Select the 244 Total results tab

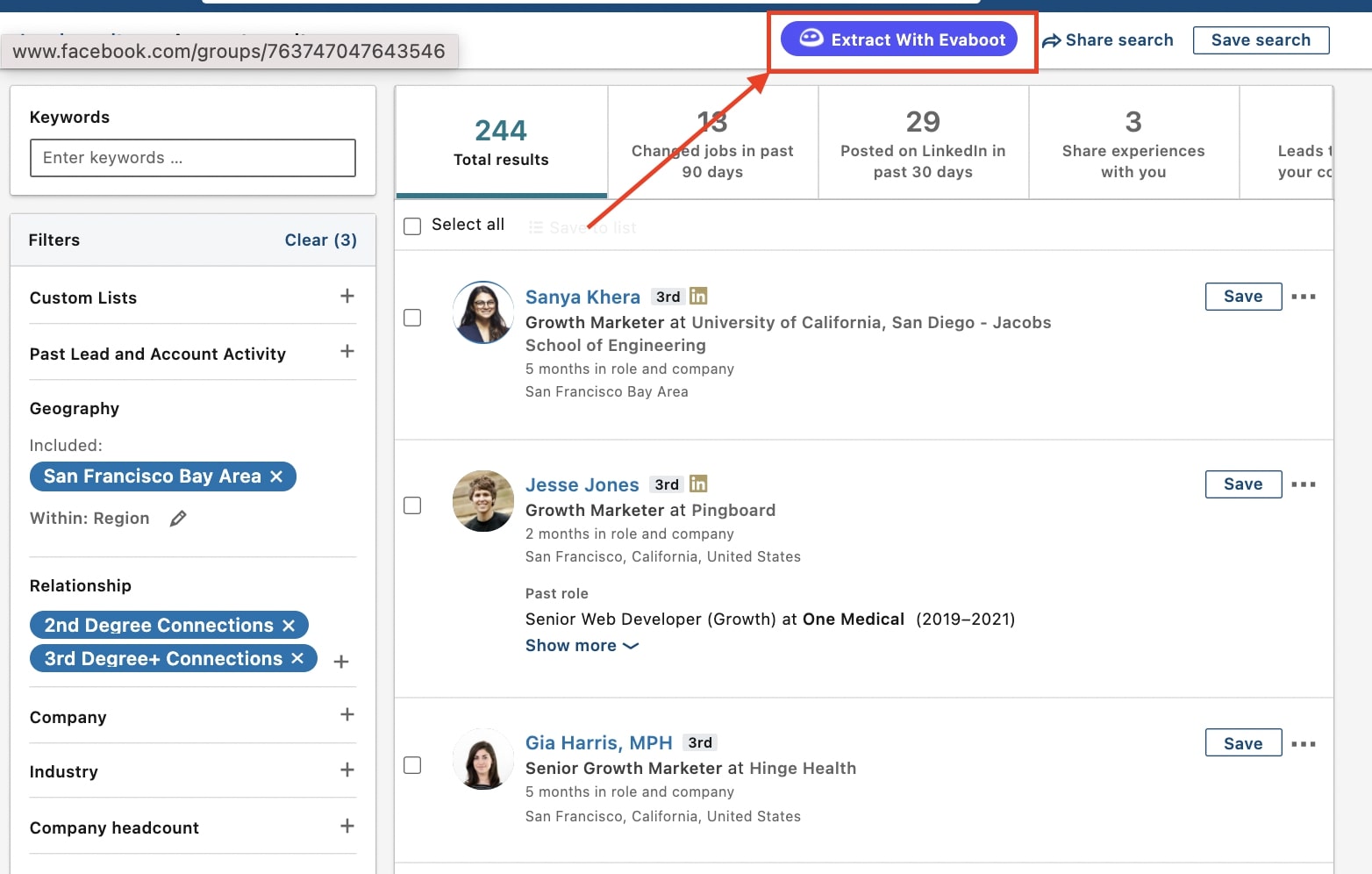[501, 142]
